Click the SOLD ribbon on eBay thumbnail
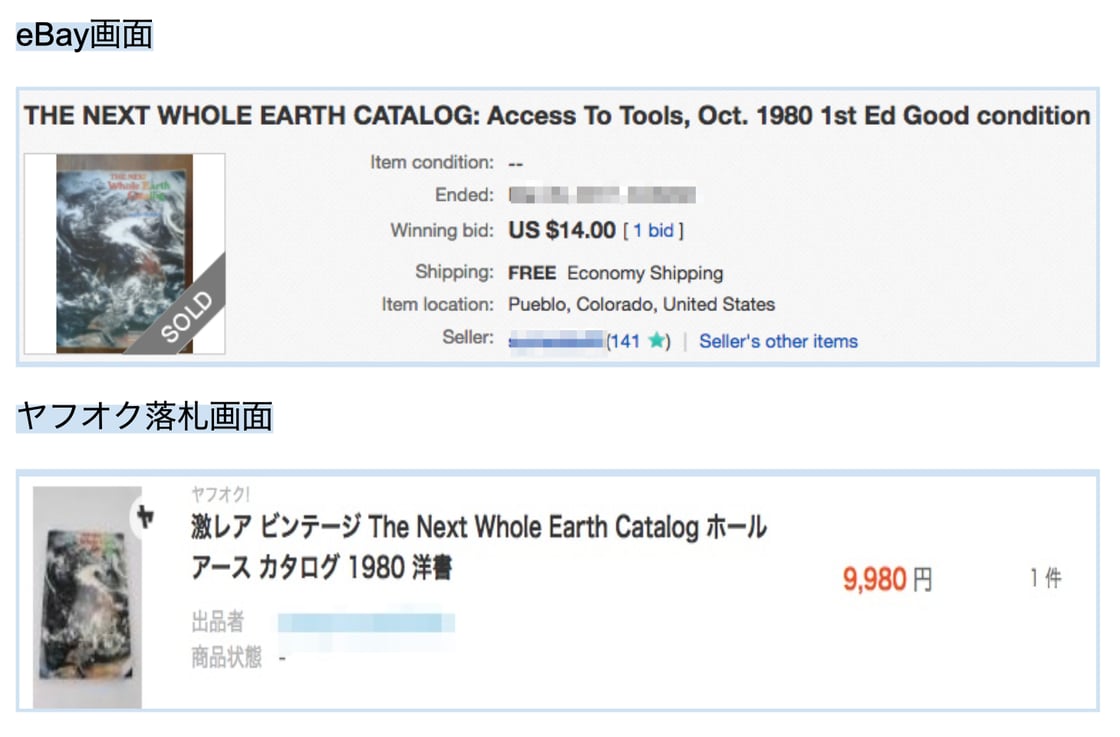This screenshot has width=1120, height=737. pos(186,316)
